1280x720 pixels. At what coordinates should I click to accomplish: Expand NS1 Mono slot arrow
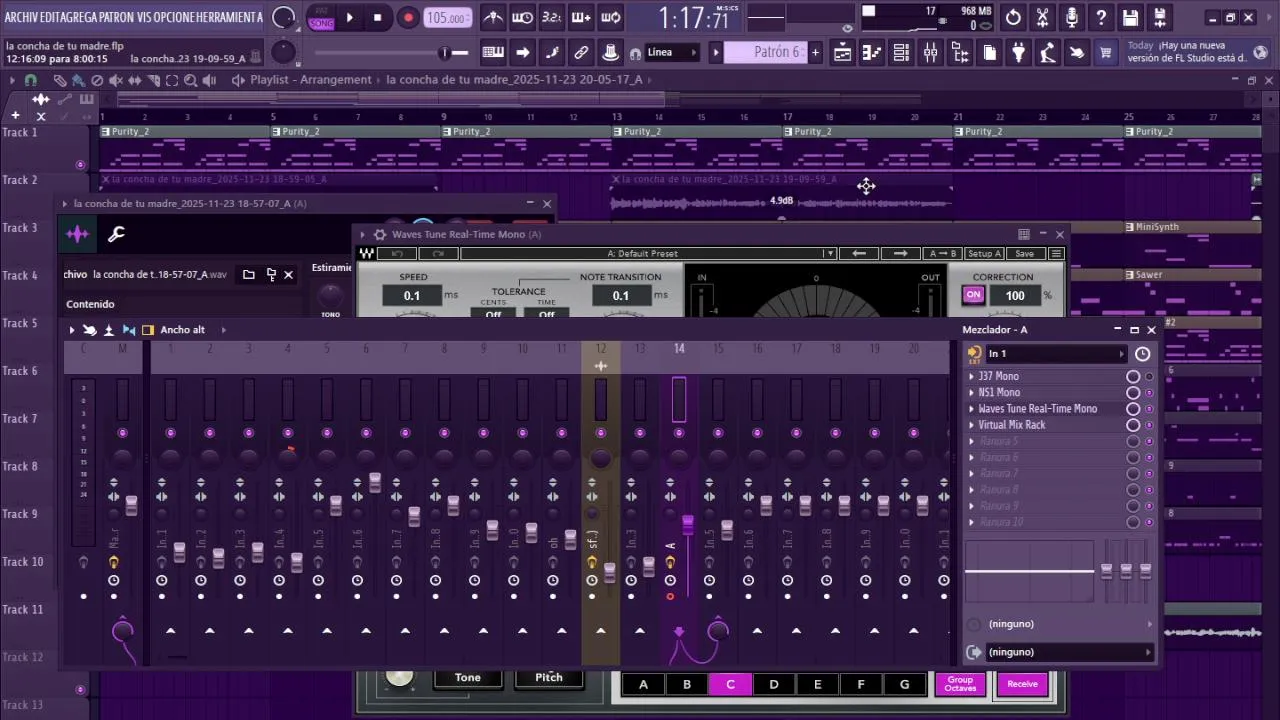(971, 393)
